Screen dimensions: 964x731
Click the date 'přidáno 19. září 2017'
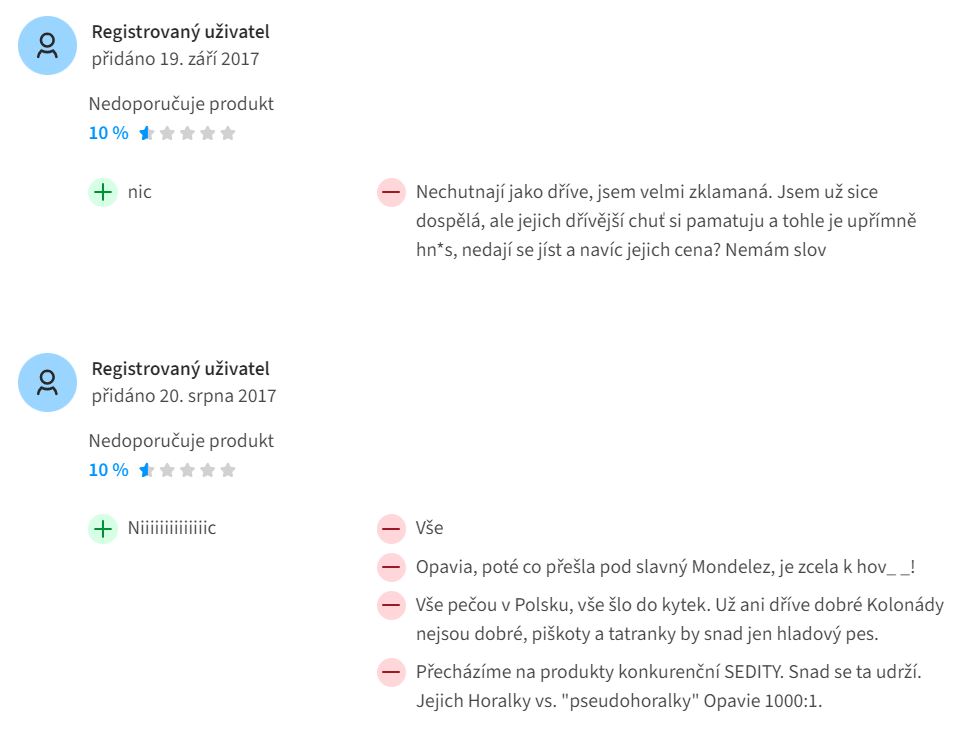coord(175,59)
